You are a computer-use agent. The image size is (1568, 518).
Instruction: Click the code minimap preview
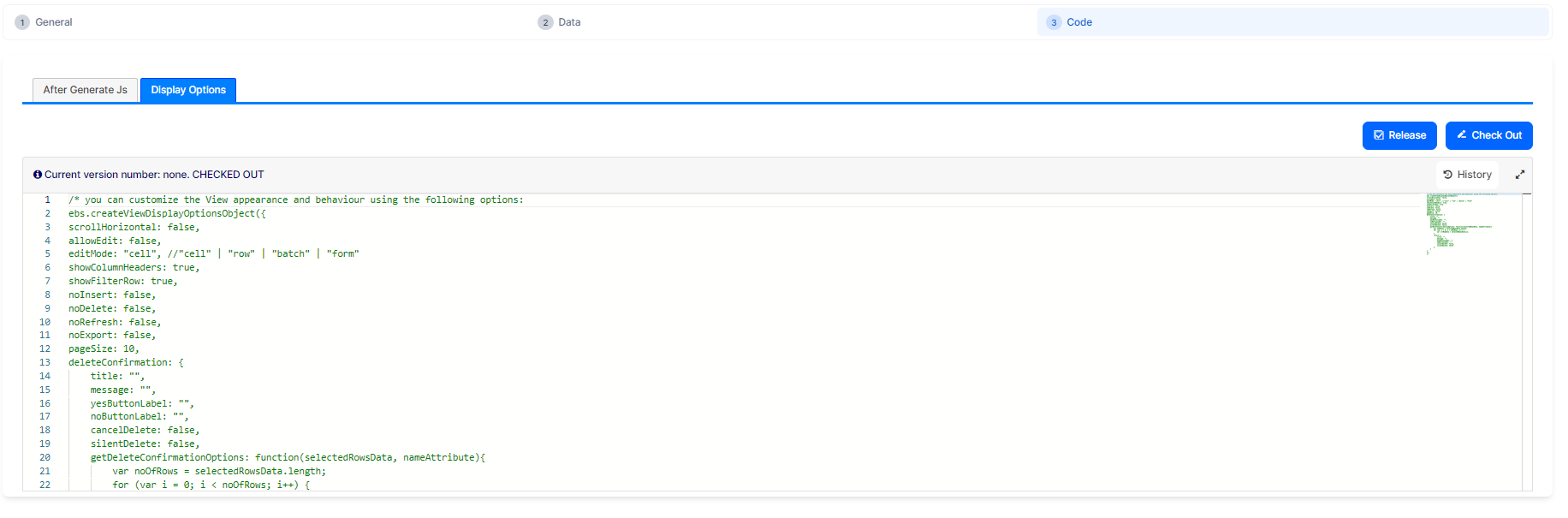(1459, 223)
